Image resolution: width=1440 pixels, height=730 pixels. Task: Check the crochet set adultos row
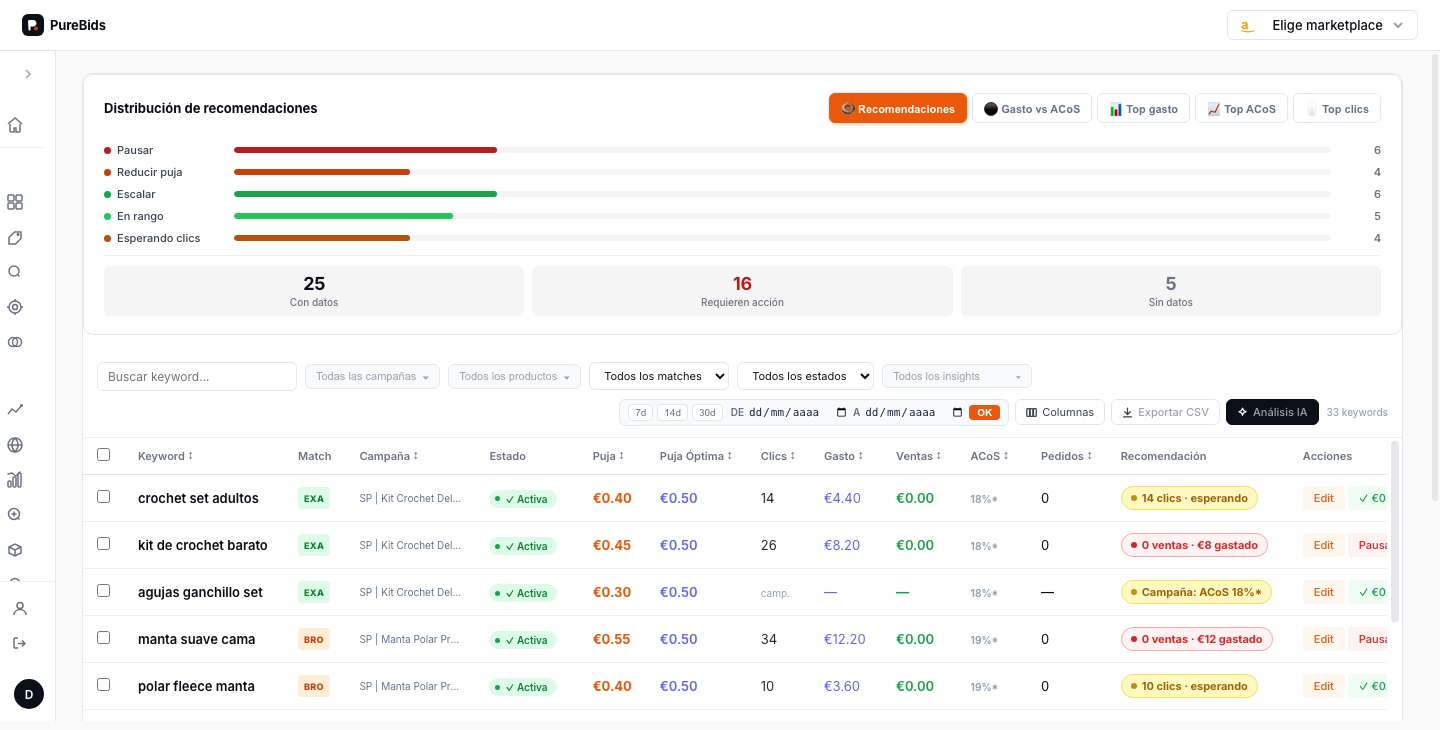pyautogui.click(x=104, y=497)
